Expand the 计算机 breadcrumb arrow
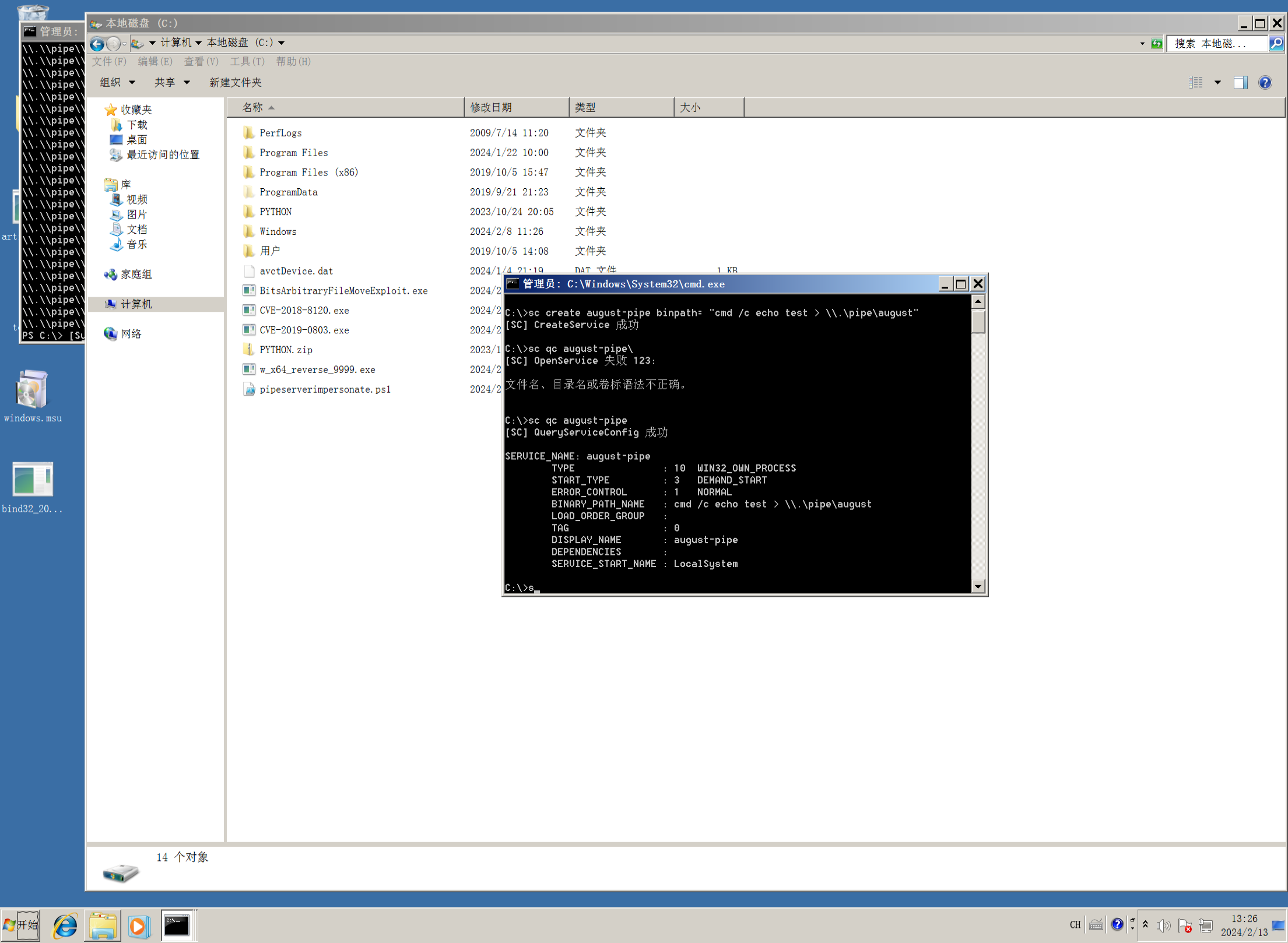The width and height of the screenshot is (1288, 943). click(199, 43)
